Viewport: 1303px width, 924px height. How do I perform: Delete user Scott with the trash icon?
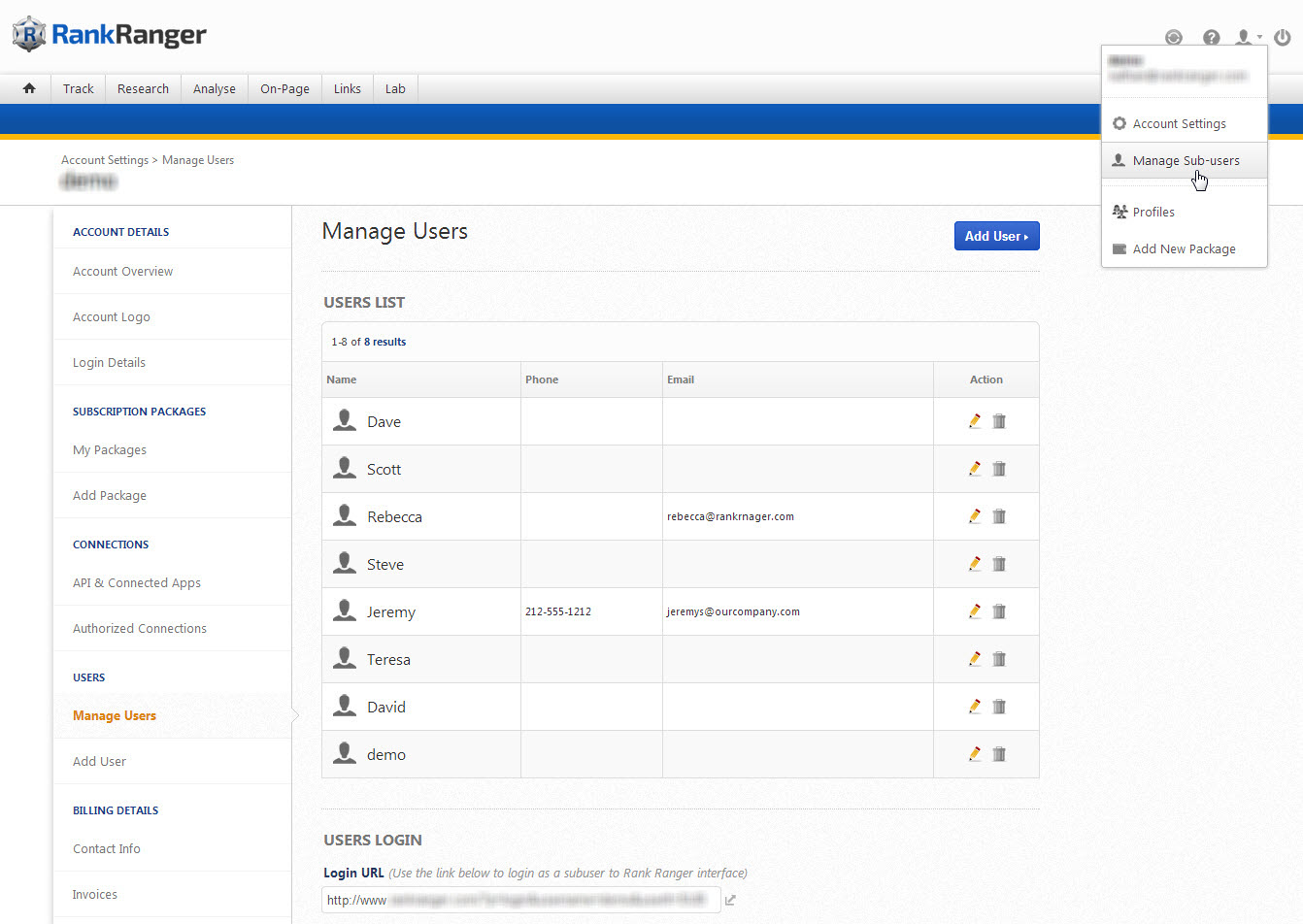click(999, 469)
